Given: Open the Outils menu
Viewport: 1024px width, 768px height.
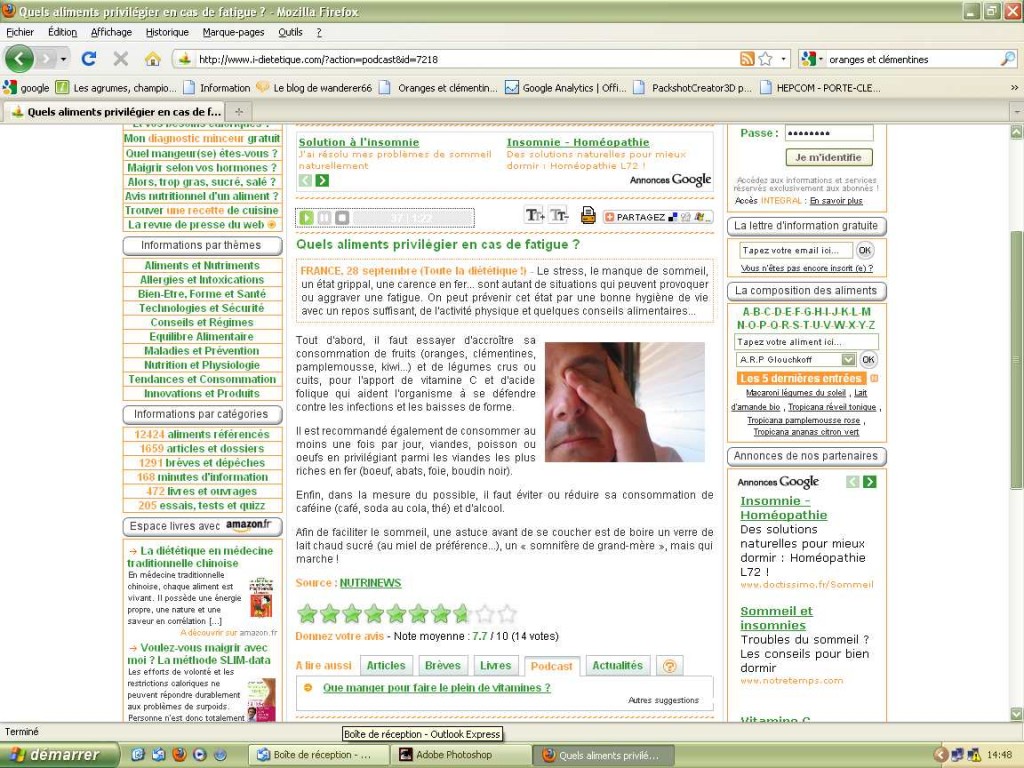Looking at the screenshot, I should click(290, 32).
